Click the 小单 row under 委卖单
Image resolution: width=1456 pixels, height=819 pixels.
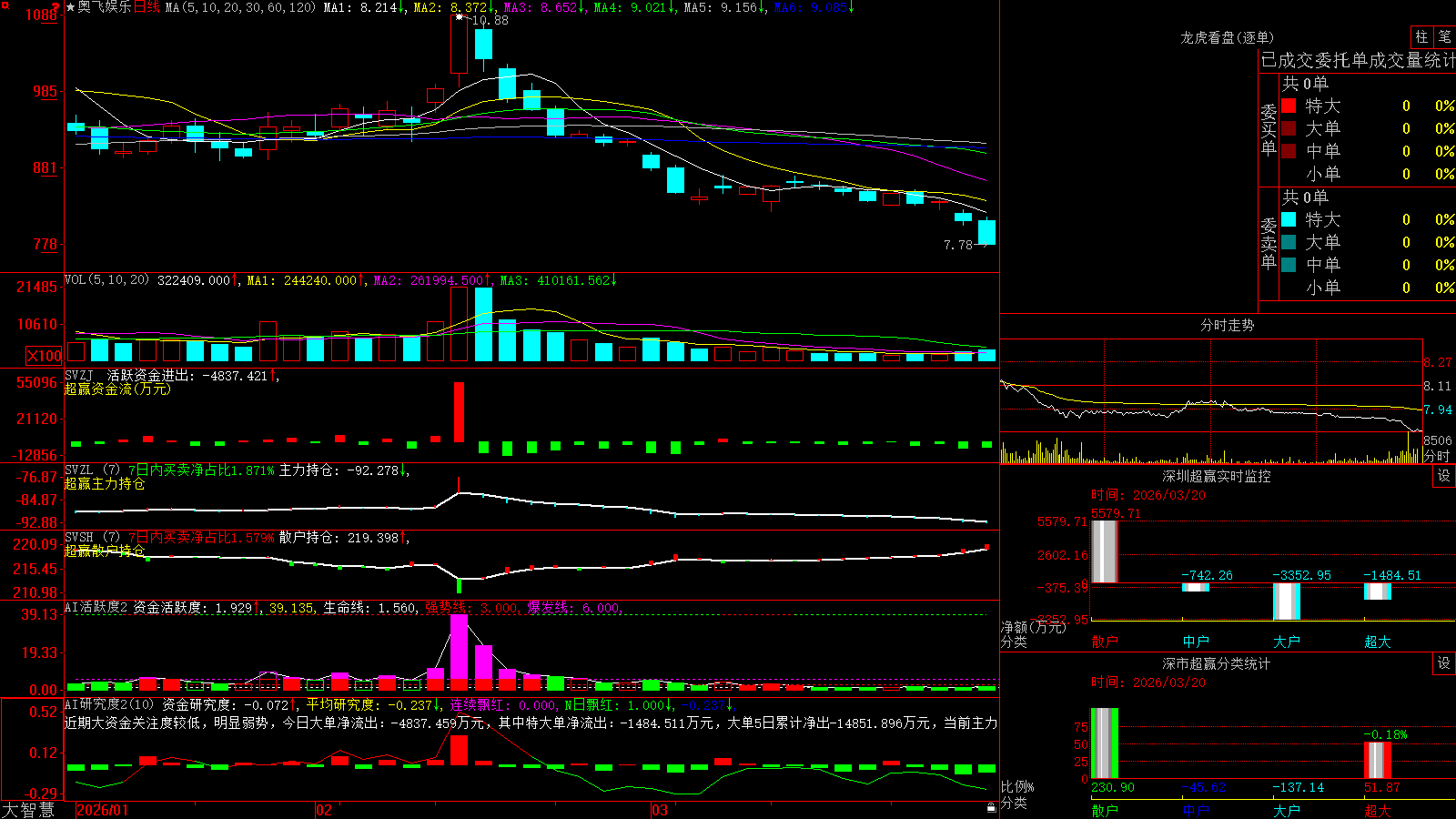tap(1368, 288)
